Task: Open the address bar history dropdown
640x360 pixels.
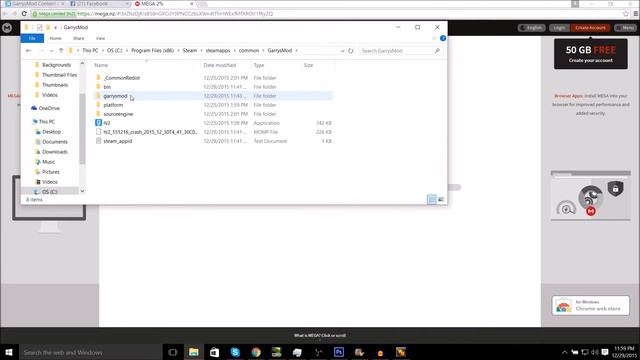Action: tap(342, 51)
